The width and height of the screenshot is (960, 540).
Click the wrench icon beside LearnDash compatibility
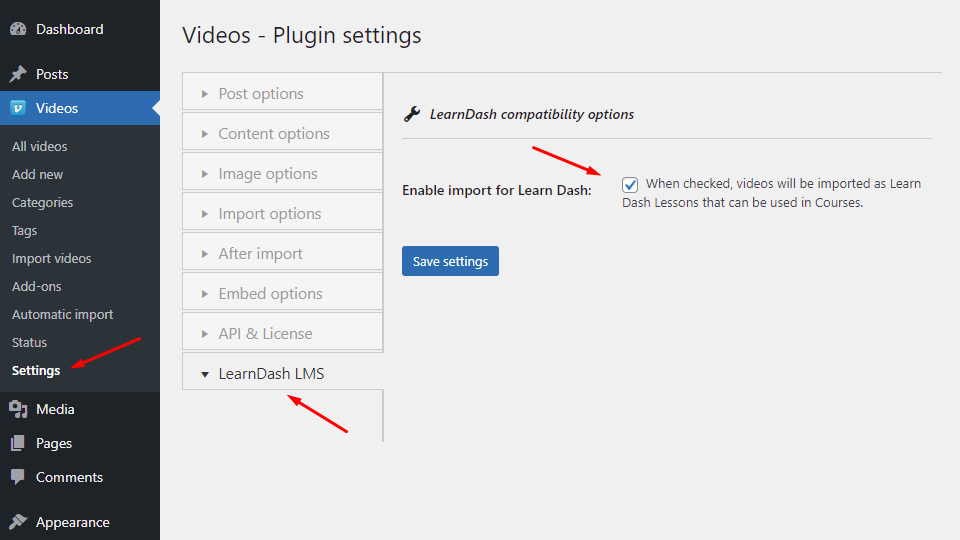tap(412, 114)
